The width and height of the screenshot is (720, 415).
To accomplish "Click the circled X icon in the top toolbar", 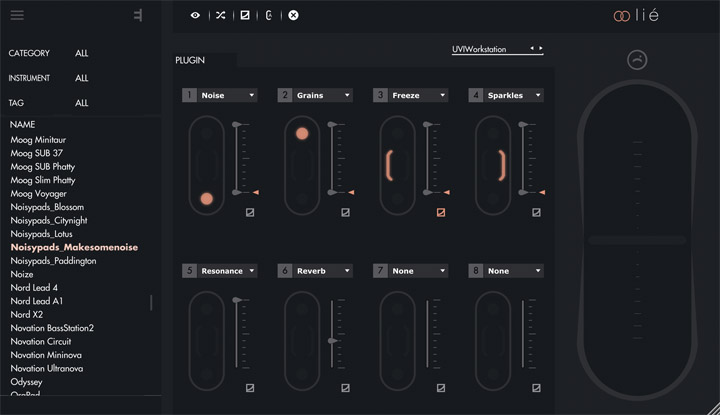I will [x=293, y=15].
